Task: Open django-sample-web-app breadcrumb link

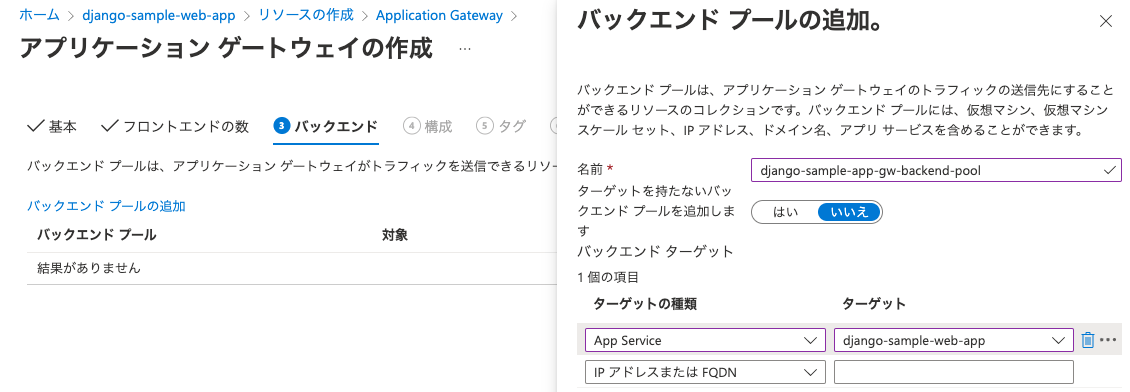Action: 159,15
